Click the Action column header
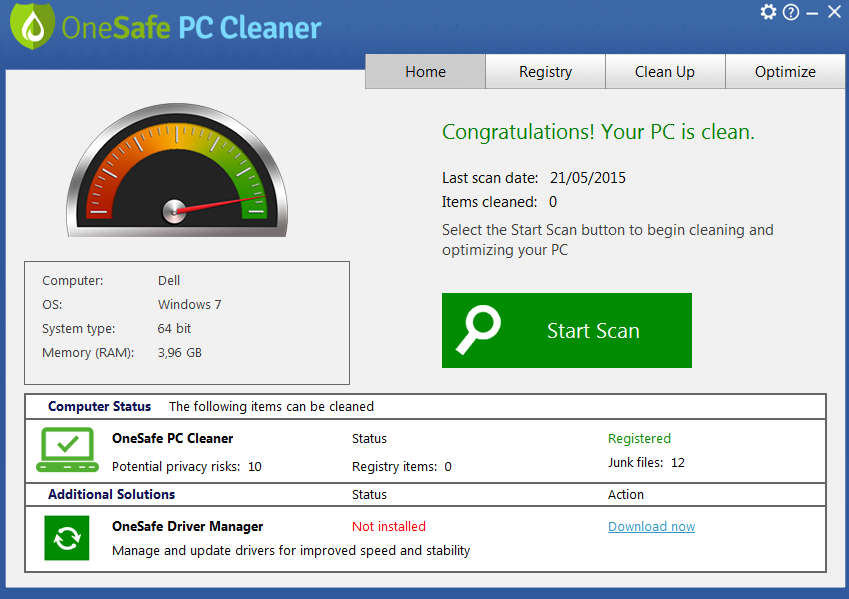 coord(626,494)
